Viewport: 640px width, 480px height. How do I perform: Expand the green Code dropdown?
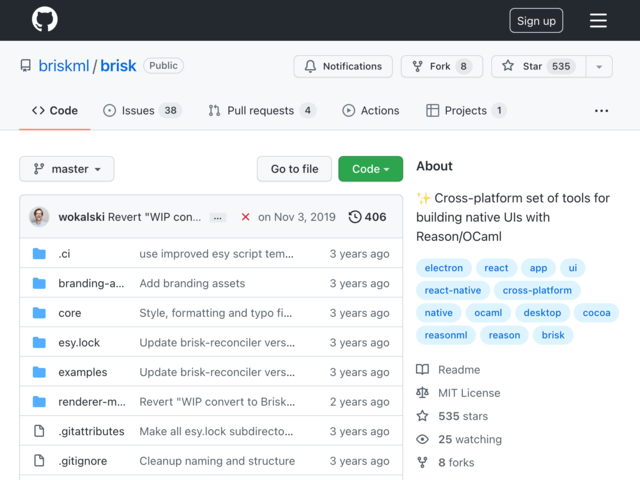pyautogui.click(x=371, y=169)
